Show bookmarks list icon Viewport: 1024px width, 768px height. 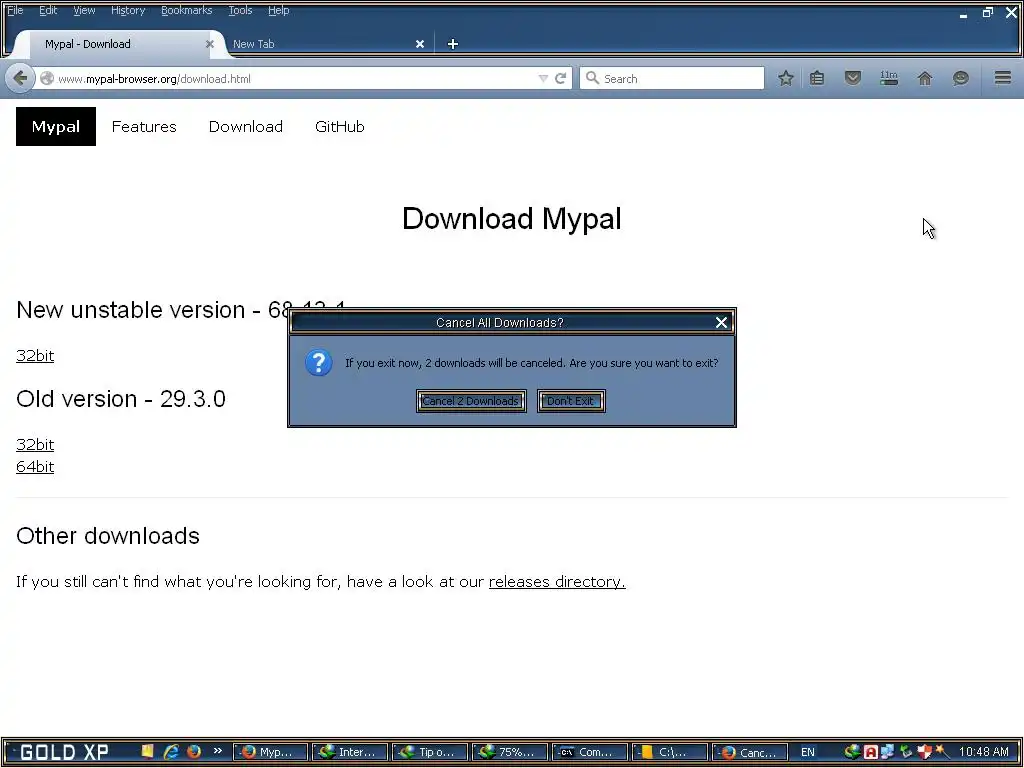[817, 78]
